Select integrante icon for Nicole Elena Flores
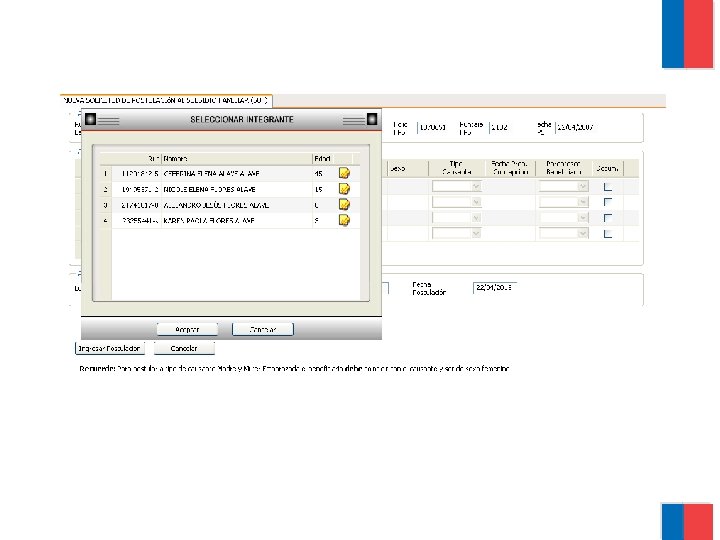This screenshot has width=720, height=540. click(x=344, y=189)
